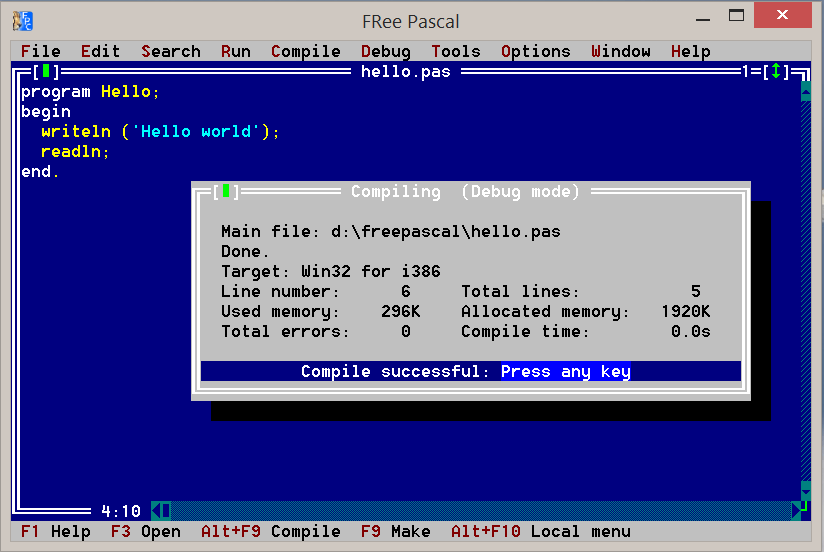The height and width of the screenshot is (552, 824).
Task: Click the vertical scrollbar track
Action: pos(806,291)
